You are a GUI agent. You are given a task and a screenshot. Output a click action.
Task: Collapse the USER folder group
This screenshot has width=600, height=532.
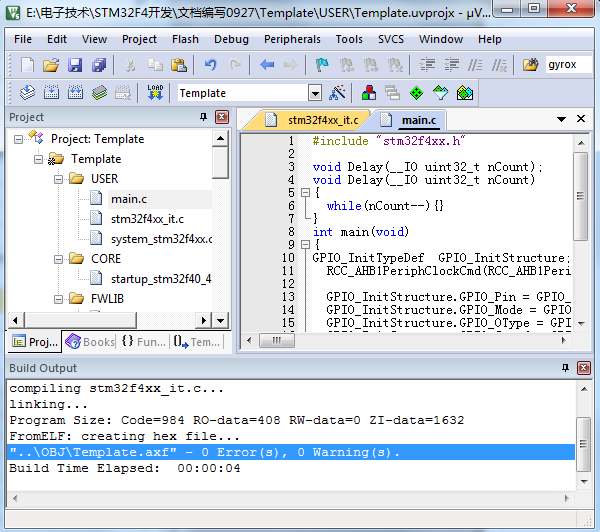(58, 179)
